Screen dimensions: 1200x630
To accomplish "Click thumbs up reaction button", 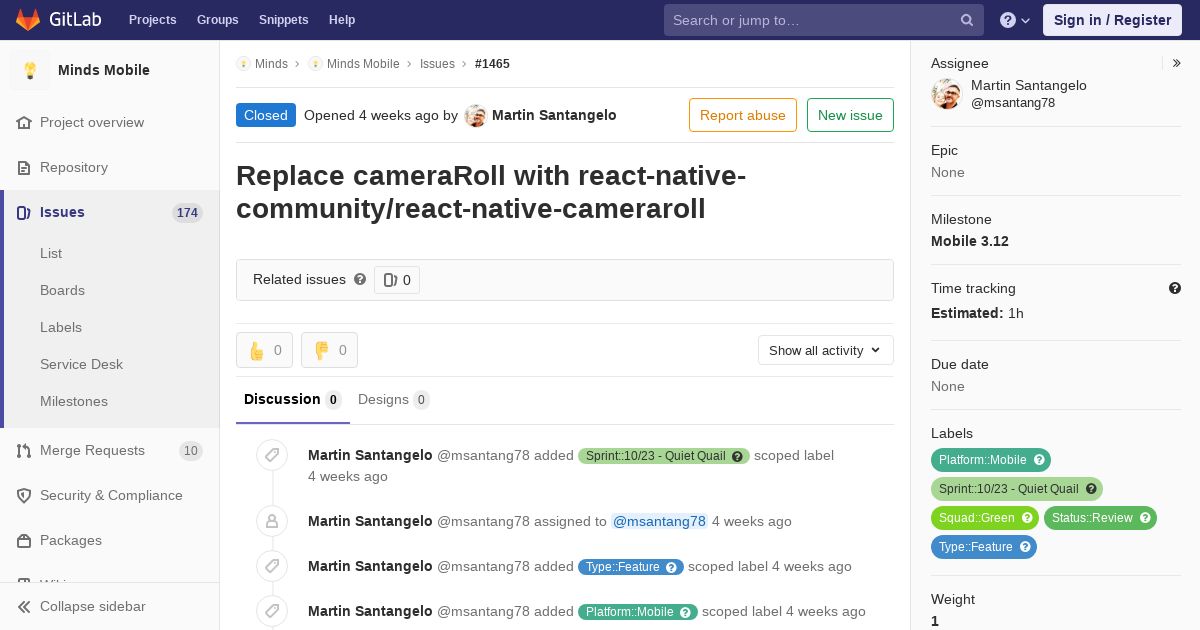I will click(264, 350).
